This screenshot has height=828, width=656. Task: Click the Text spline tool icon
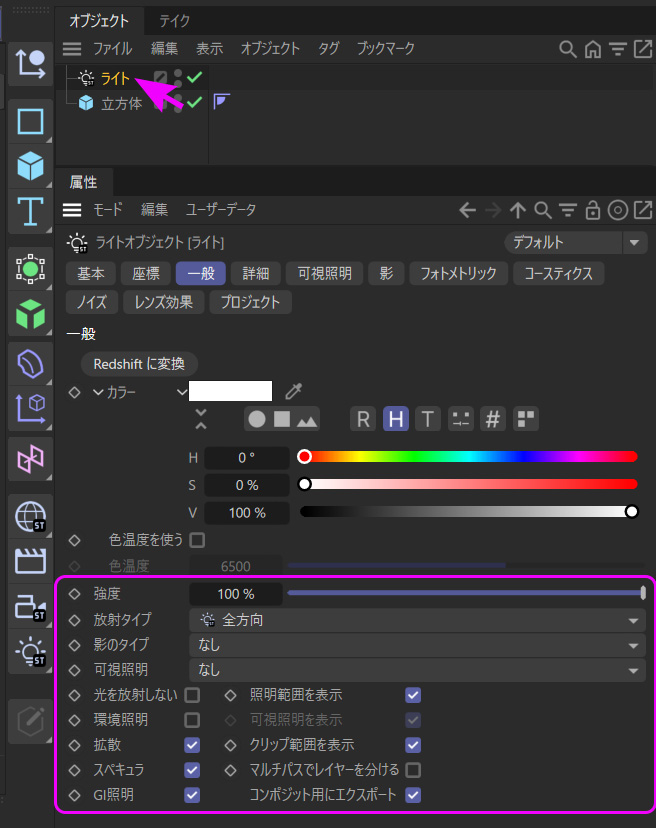pos(30,211)
